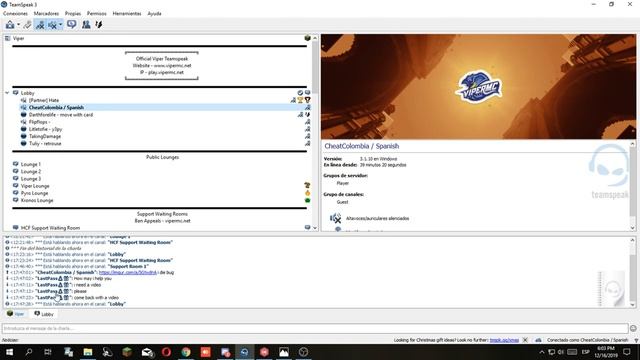Select the Pyro Lounge channel

(34, 193)
